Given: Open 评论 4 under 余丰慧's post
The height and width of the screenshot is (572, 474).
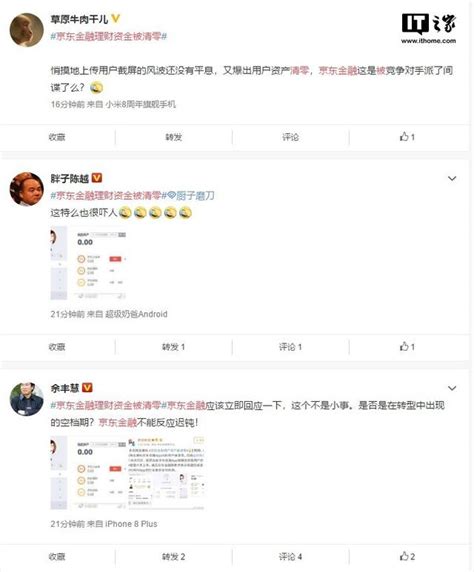Looking at the screenshot, I should click(290, 557).
